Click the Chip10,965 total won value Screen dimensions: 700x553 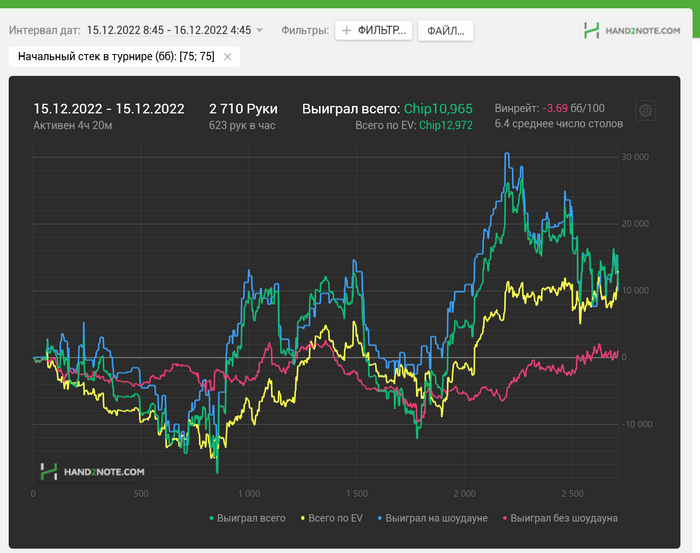[438, 108]
